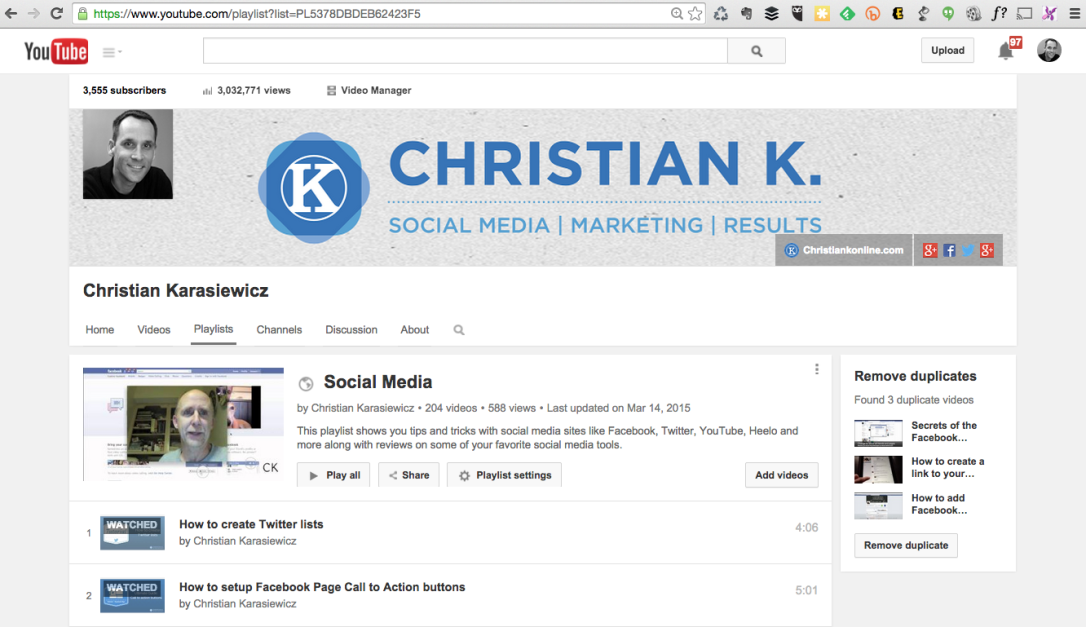Click the cast screen extension icon

tap(1024, 13)
